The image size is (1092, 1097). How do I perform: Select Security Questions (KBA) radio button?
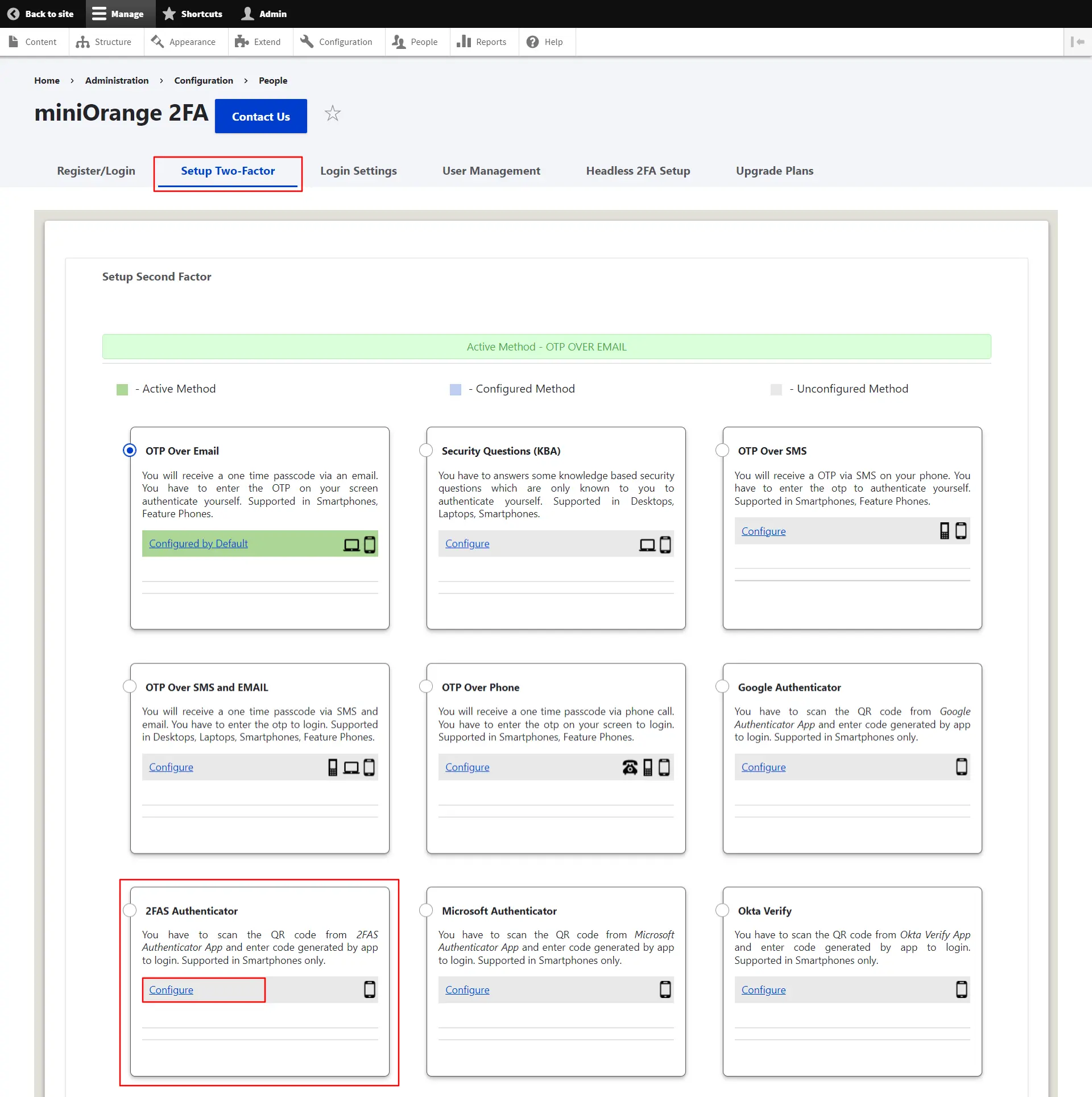click(426, 450)
